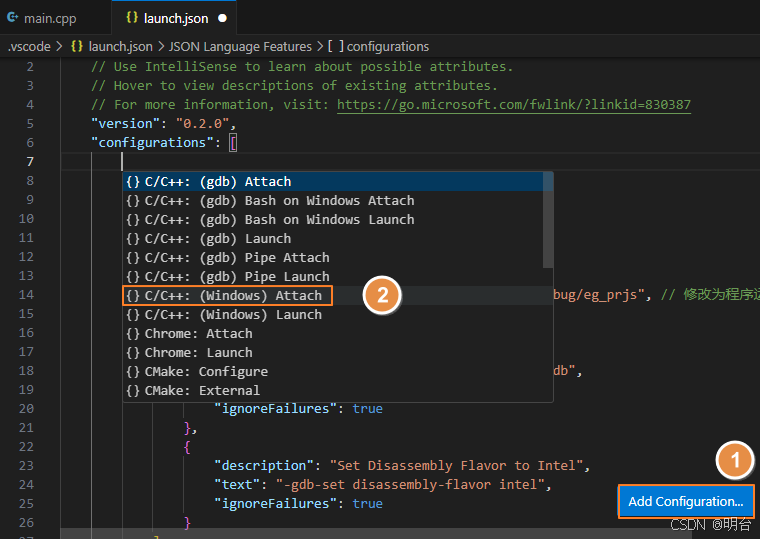Viewport: 760px width, 539px height.
Task: Click the braces icon in launch.json breadcrumb
Action: coord(77,46)
